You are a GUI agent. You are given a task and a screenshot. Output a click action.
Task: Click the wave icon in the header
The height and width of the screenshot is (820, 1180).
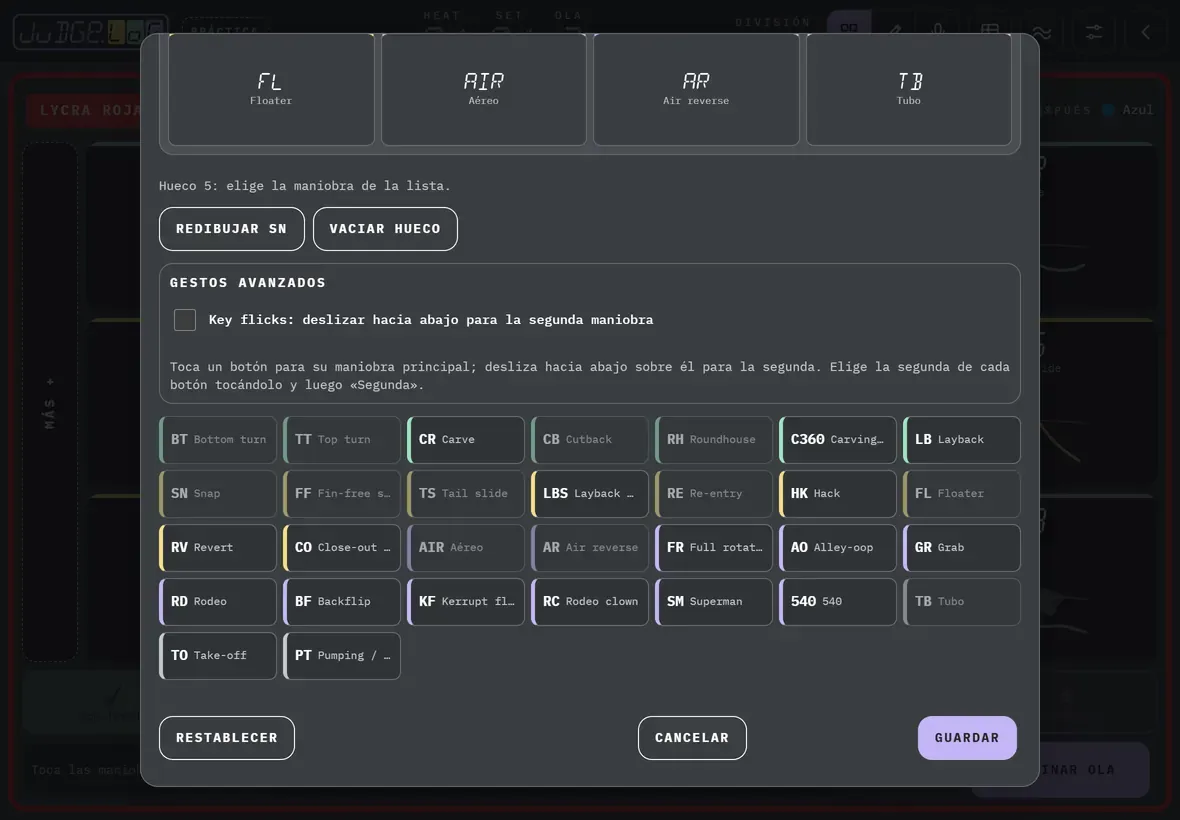pos(1042,32)
